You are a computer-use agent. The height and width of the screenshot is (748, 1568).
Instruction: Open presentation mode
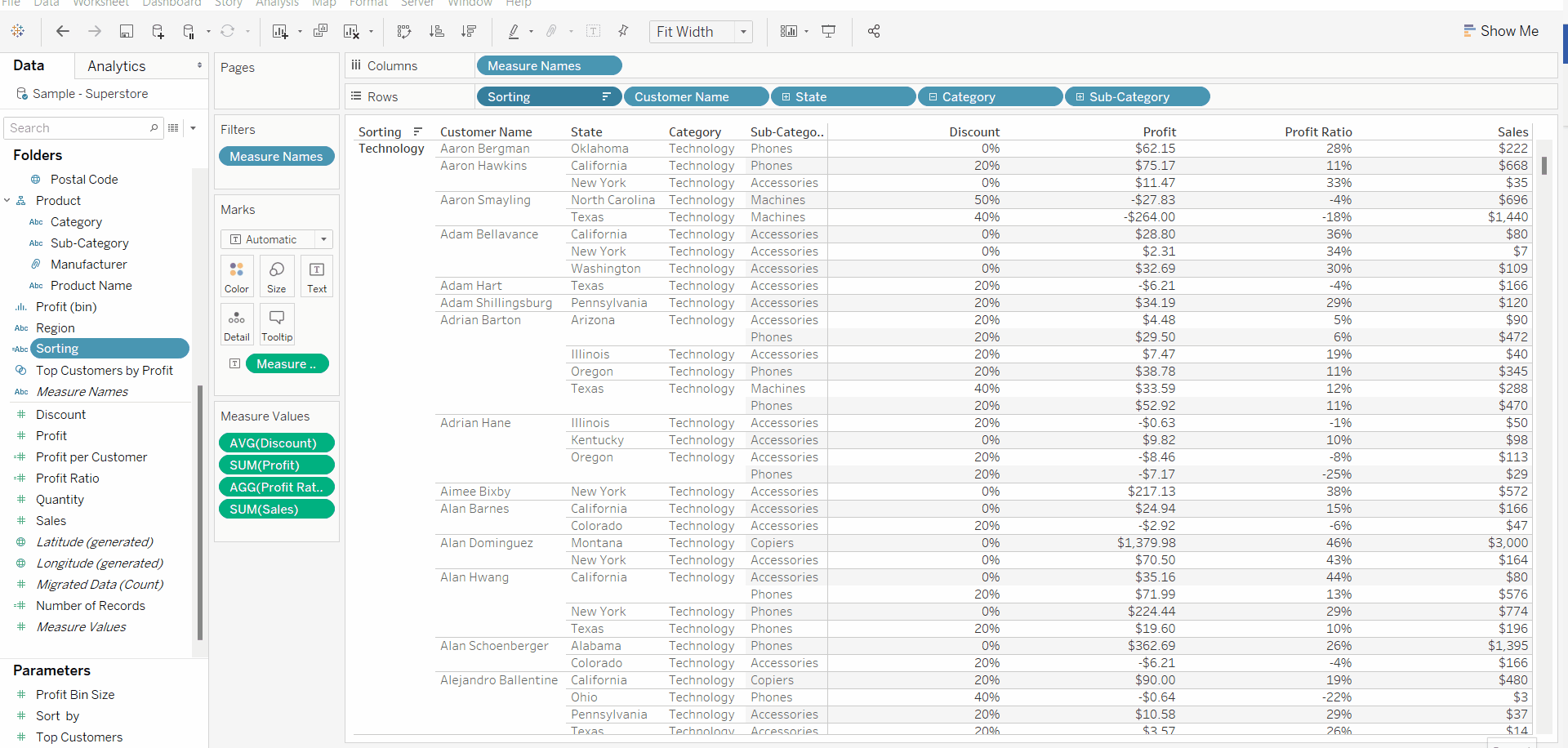pos(828,31)
